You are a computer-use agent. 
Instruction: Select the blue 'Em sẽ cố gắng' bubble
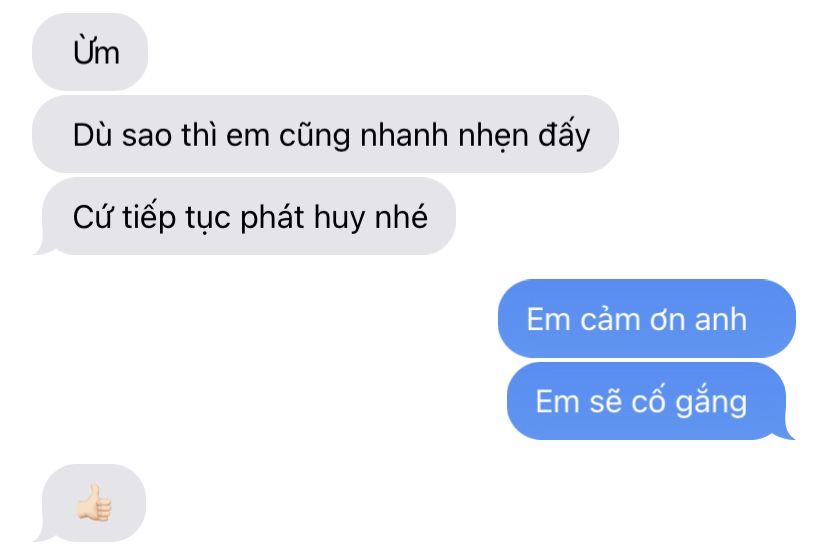tap(651, 401)
